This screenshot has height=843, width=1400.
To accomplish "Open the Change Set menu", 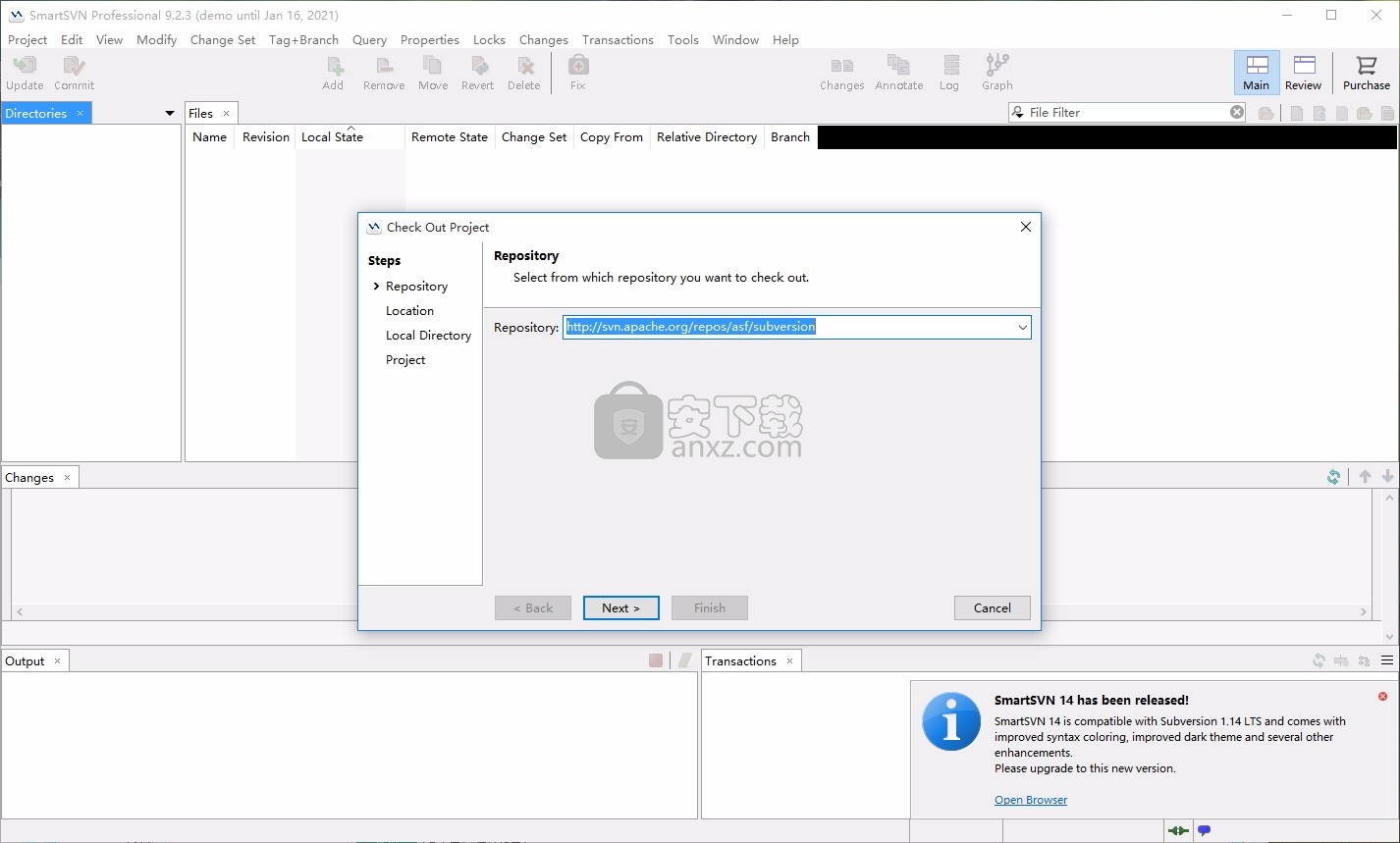I will 223,40.
